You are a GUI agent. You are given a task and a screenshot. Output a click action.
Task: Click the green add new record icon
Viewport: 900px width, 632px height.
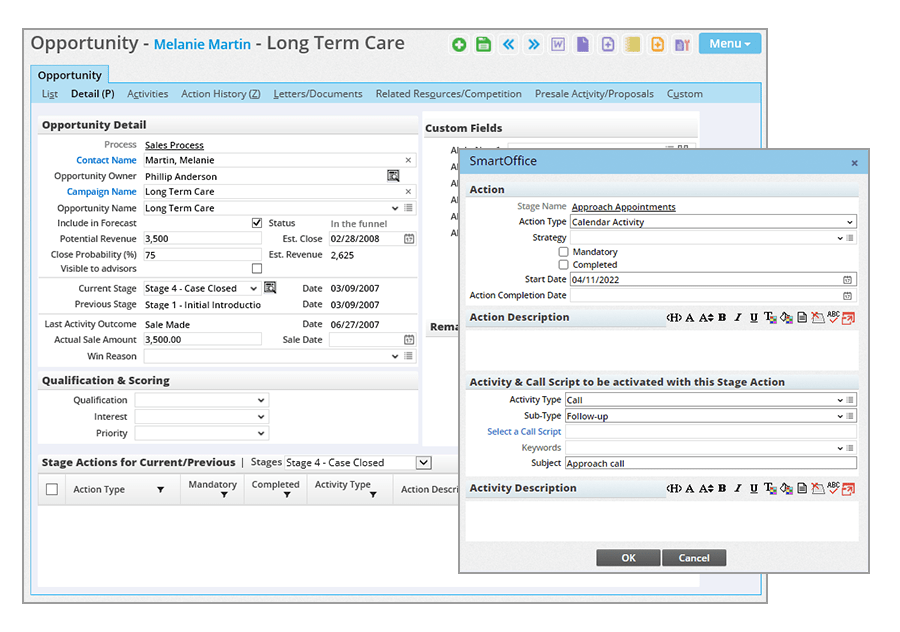point(459,44)
